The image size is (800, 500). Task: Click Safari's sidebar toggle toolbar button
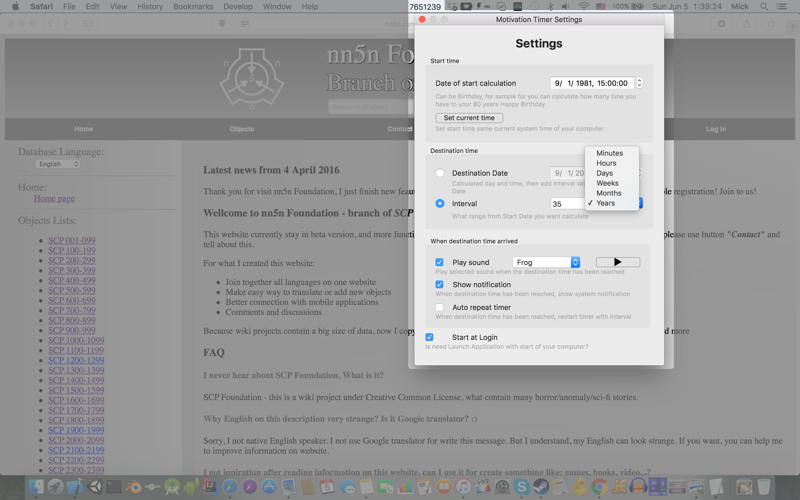click(88, 23)
